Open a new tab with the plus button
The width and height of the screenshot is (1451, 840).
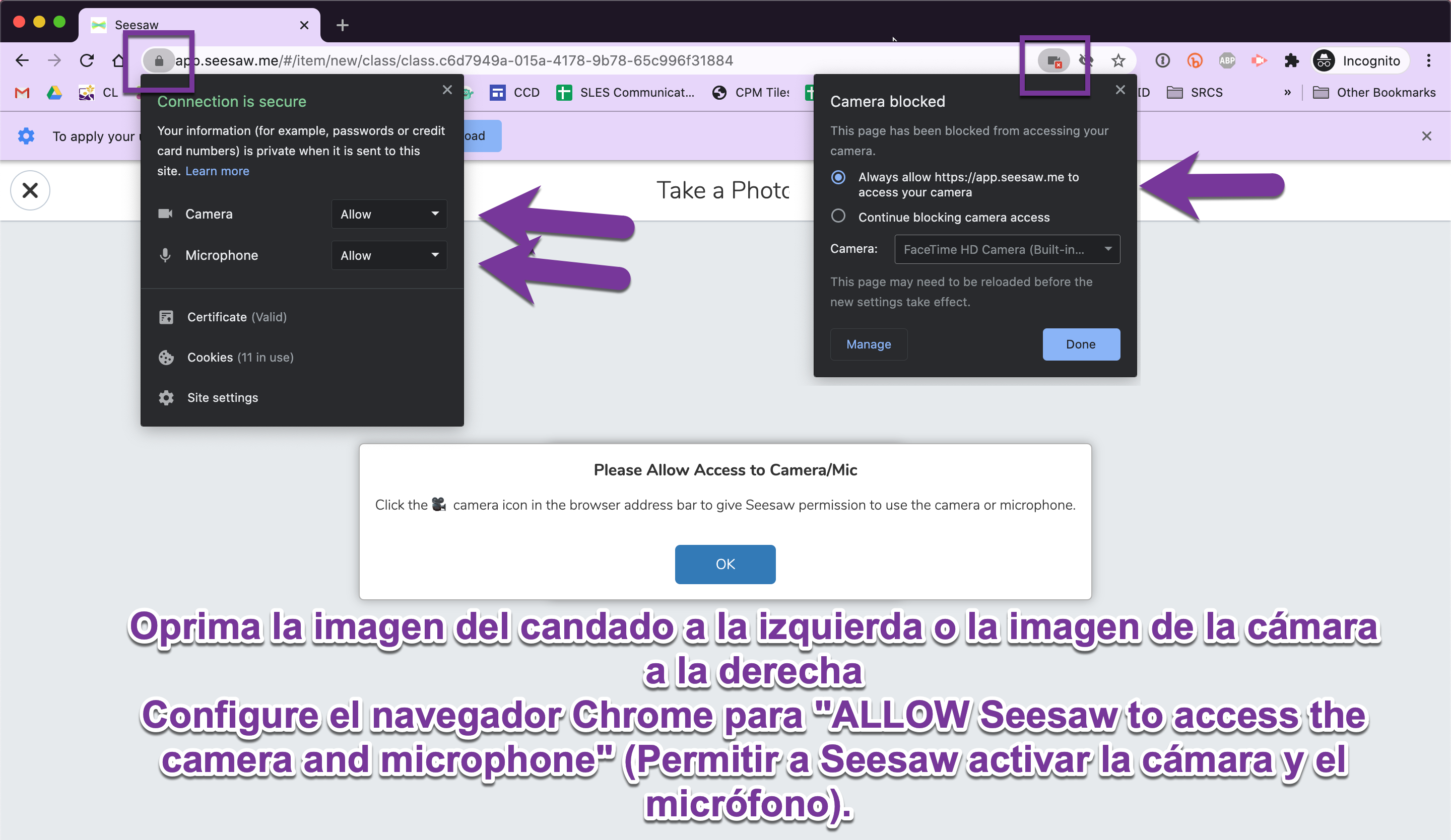click(342, 25)
